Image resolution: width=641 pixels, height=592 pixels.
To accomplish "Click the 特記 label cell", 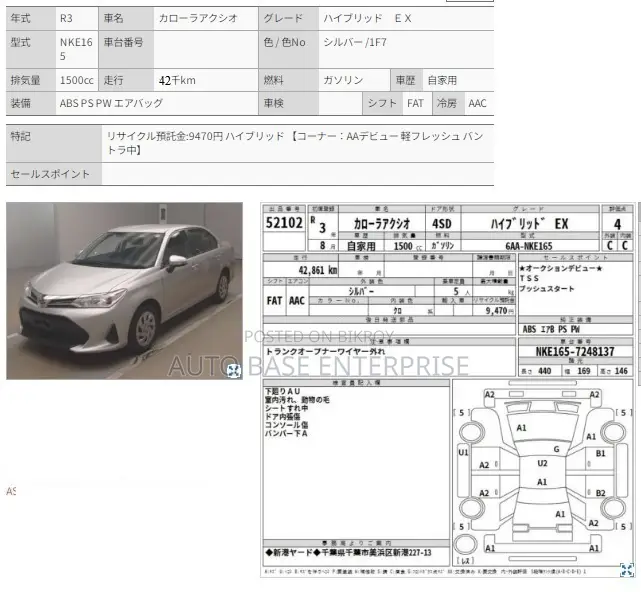I will coord(54,143).
